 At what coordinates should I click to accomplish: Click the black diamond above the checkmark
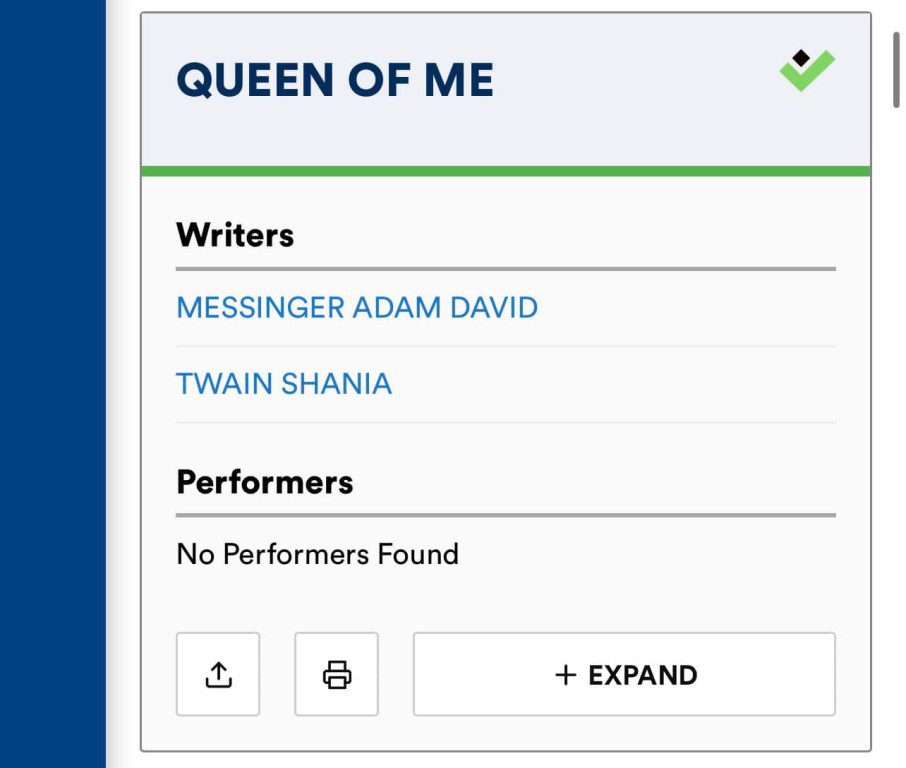click(801, 58)
